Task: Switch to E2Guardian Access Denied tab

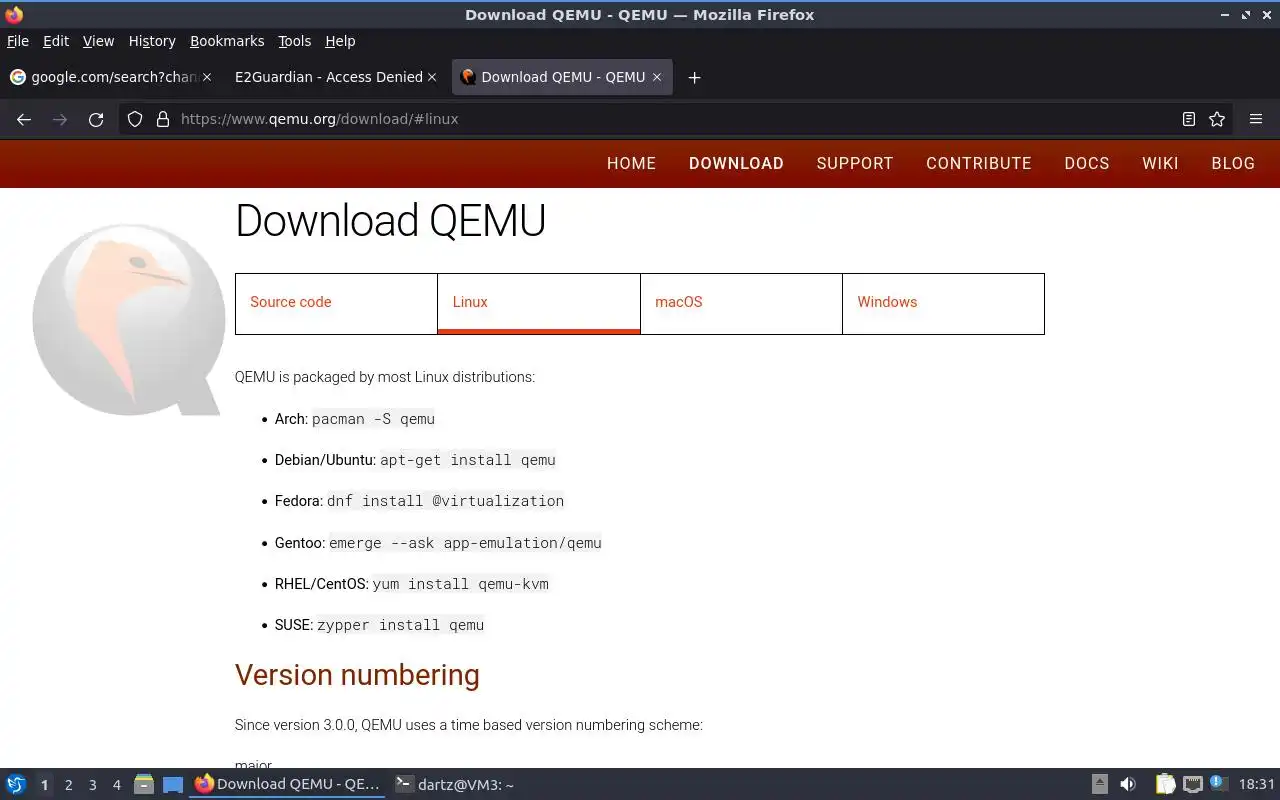Action: pyautogui.click(x=334, y=77)
